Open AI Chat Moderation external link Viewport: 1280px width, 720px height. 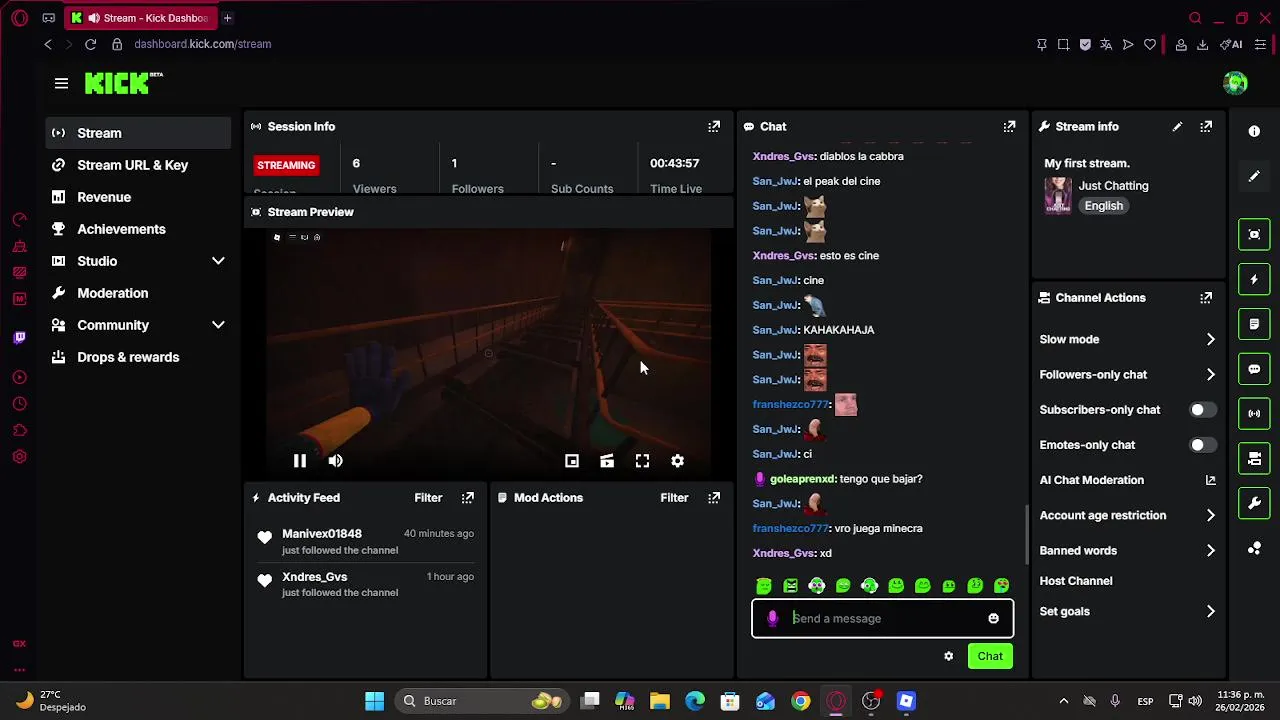pos(1210,480)
